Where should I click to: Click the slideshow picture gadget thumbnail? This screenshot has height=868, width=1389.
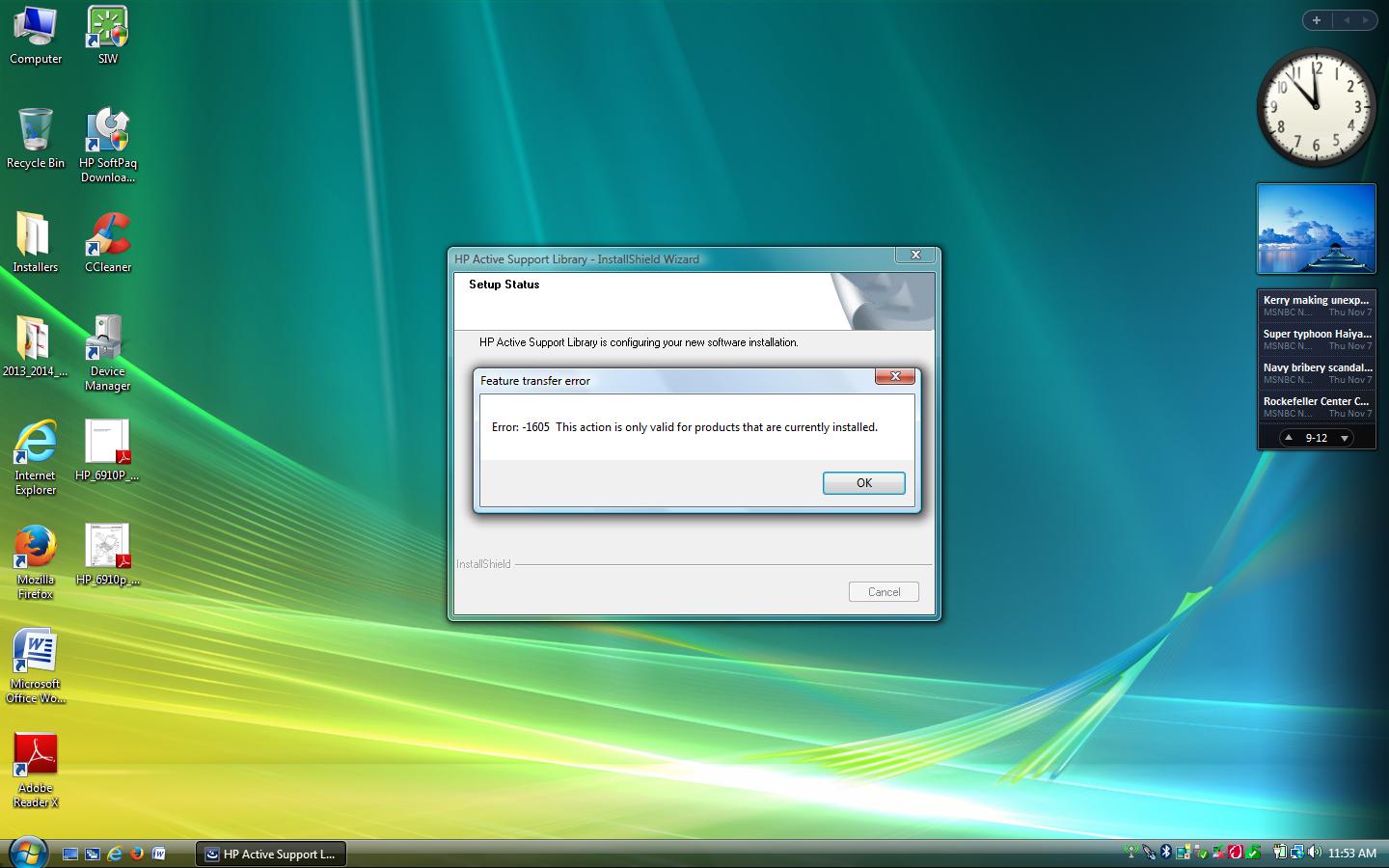click(x=1316, y=230)
